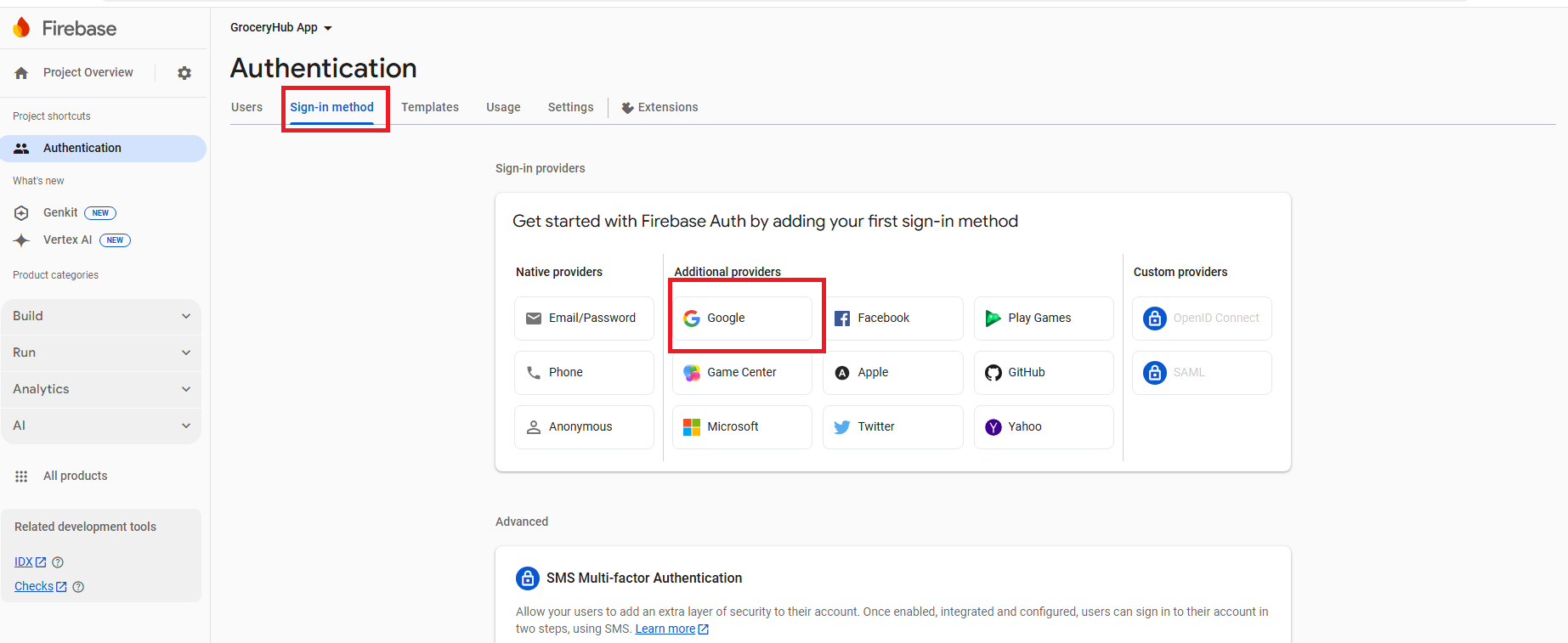The image size is (1568, 643).
Task: Click the Firebase wordmark text
Action: point(79,28)
